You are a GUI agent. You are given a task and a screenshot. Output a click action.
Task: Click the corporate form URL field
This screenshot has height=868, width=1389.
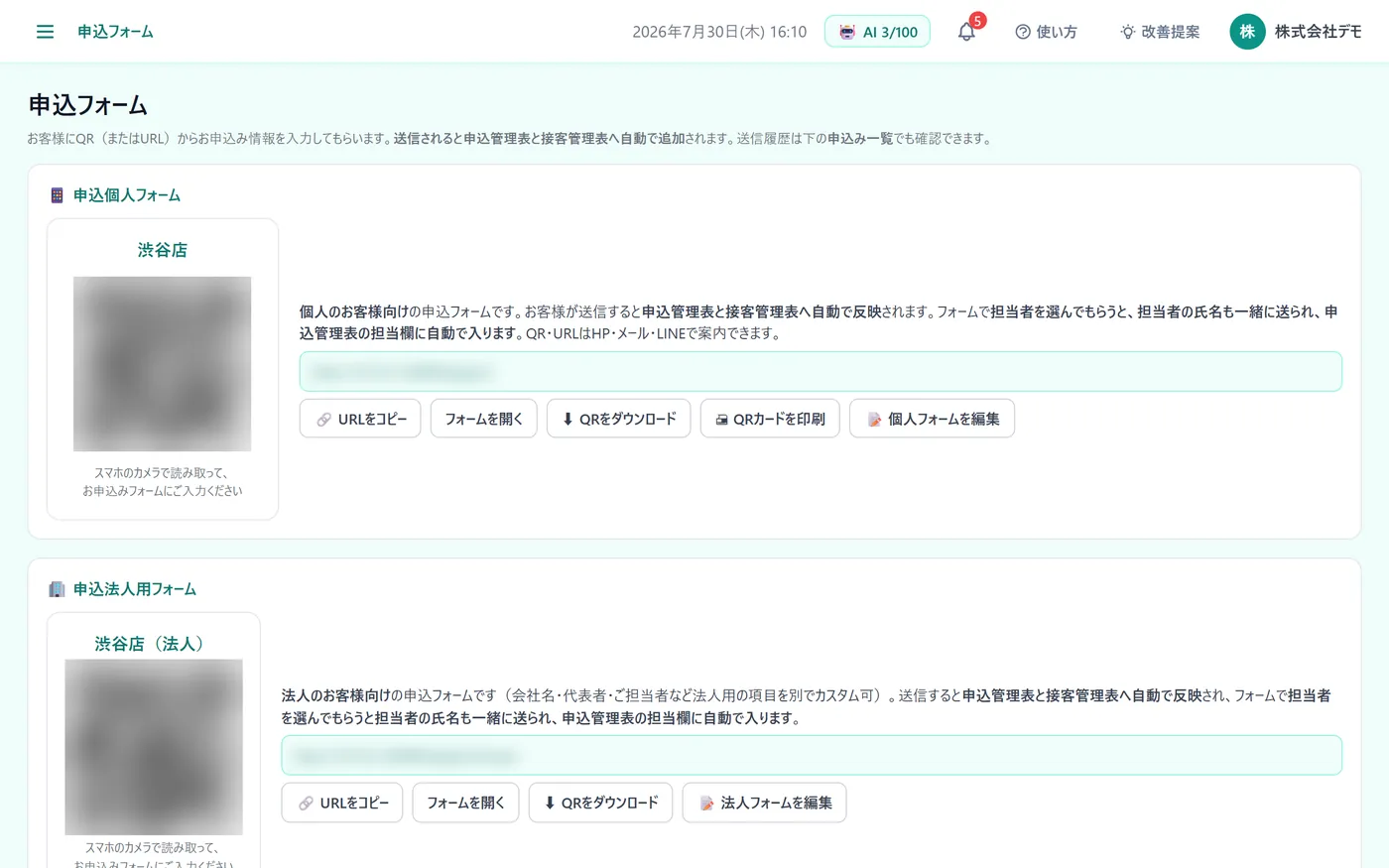pyautogui.click(x=812, y=756)
